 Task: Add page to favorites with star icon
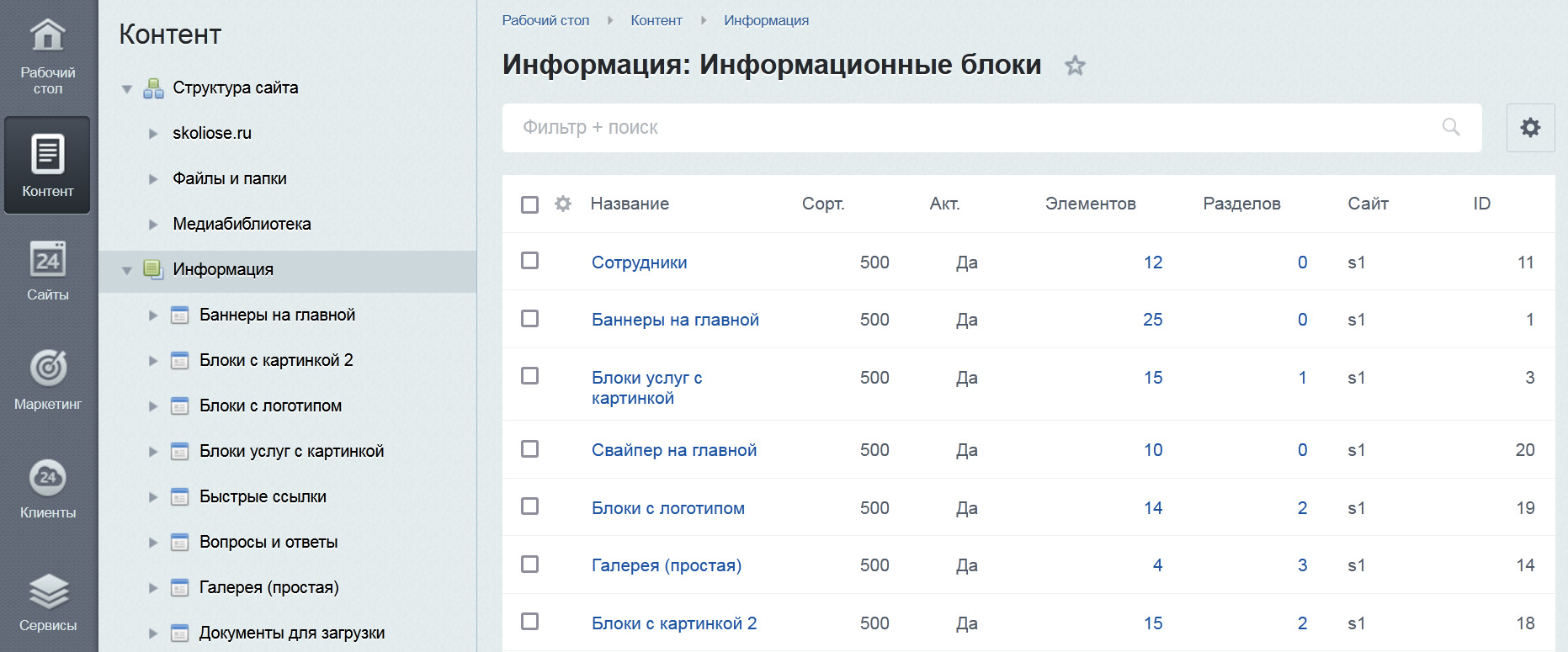[1075, 66]
